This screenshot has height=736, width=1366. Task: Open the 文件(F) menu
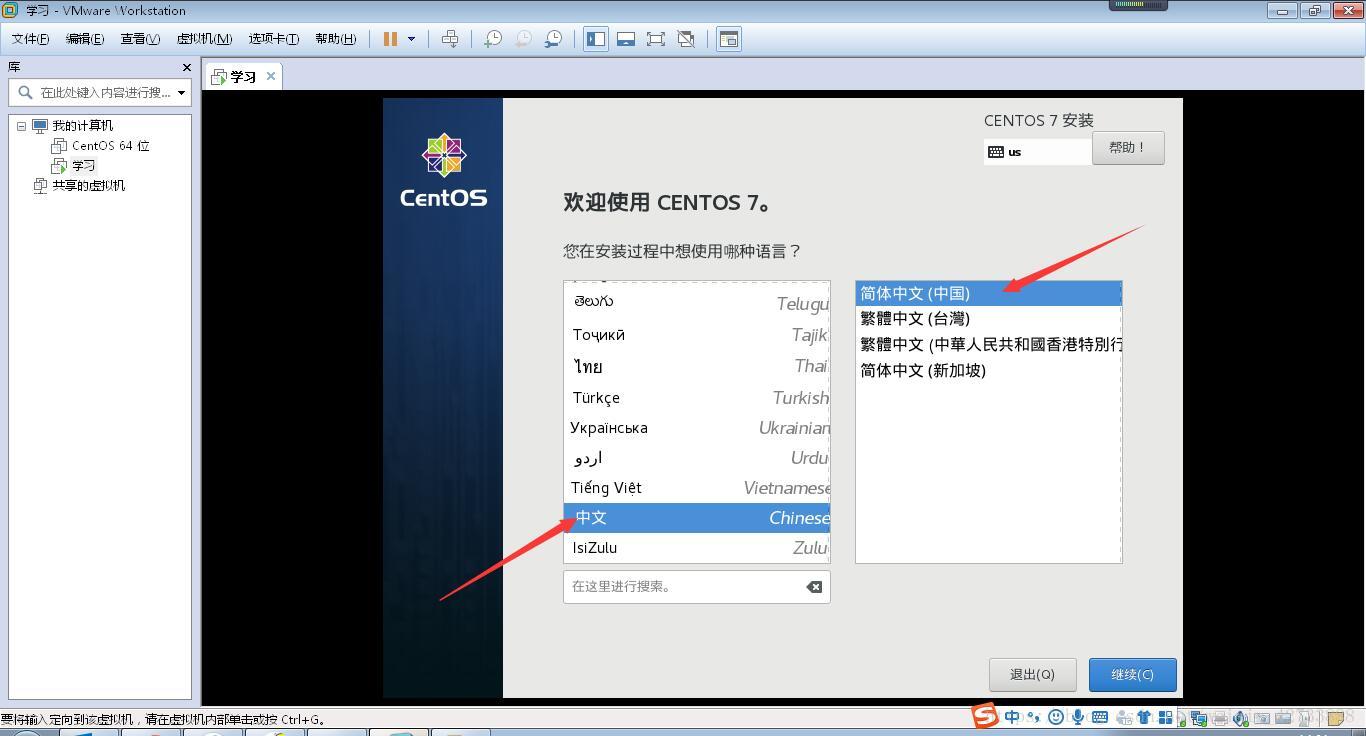30,39
